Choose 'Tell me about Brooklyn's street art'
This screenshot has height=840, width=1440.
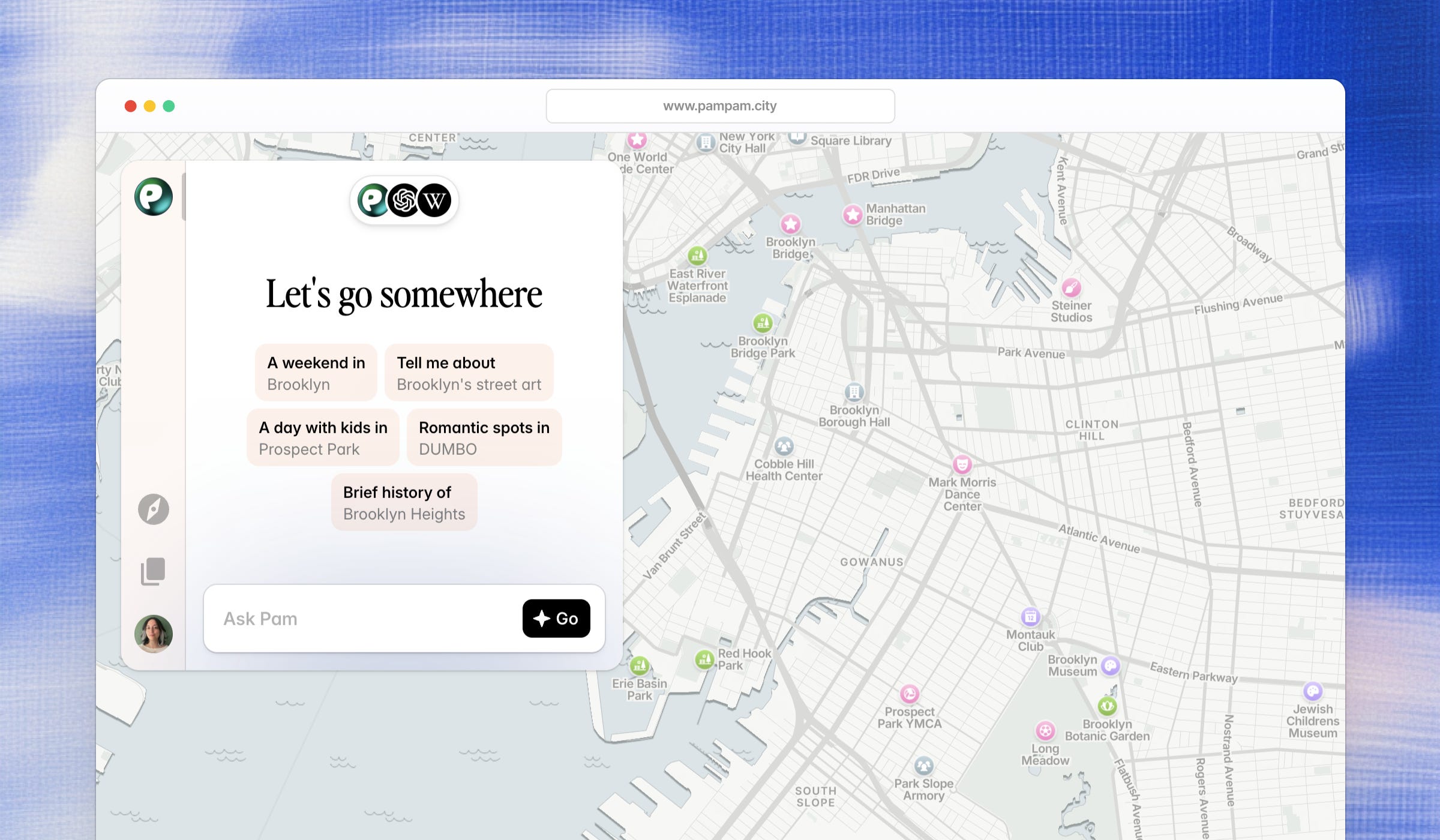469,373
